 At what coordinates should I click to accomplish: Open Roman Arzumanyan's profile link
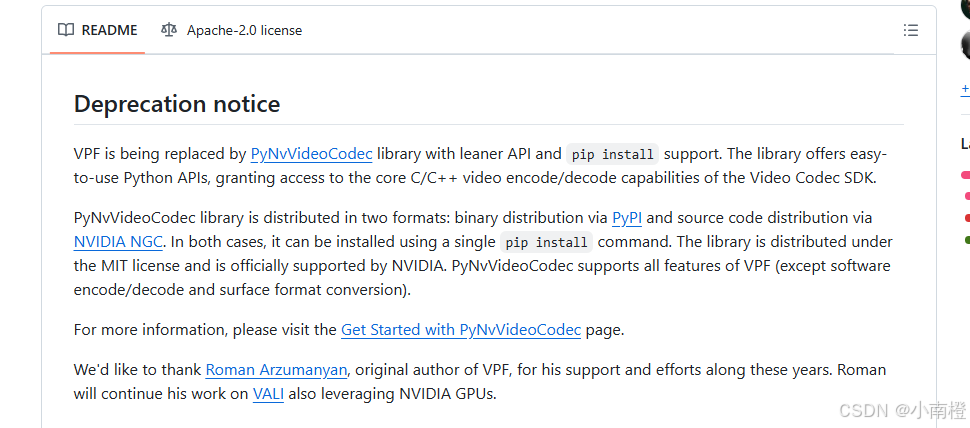tap(277, 370)
